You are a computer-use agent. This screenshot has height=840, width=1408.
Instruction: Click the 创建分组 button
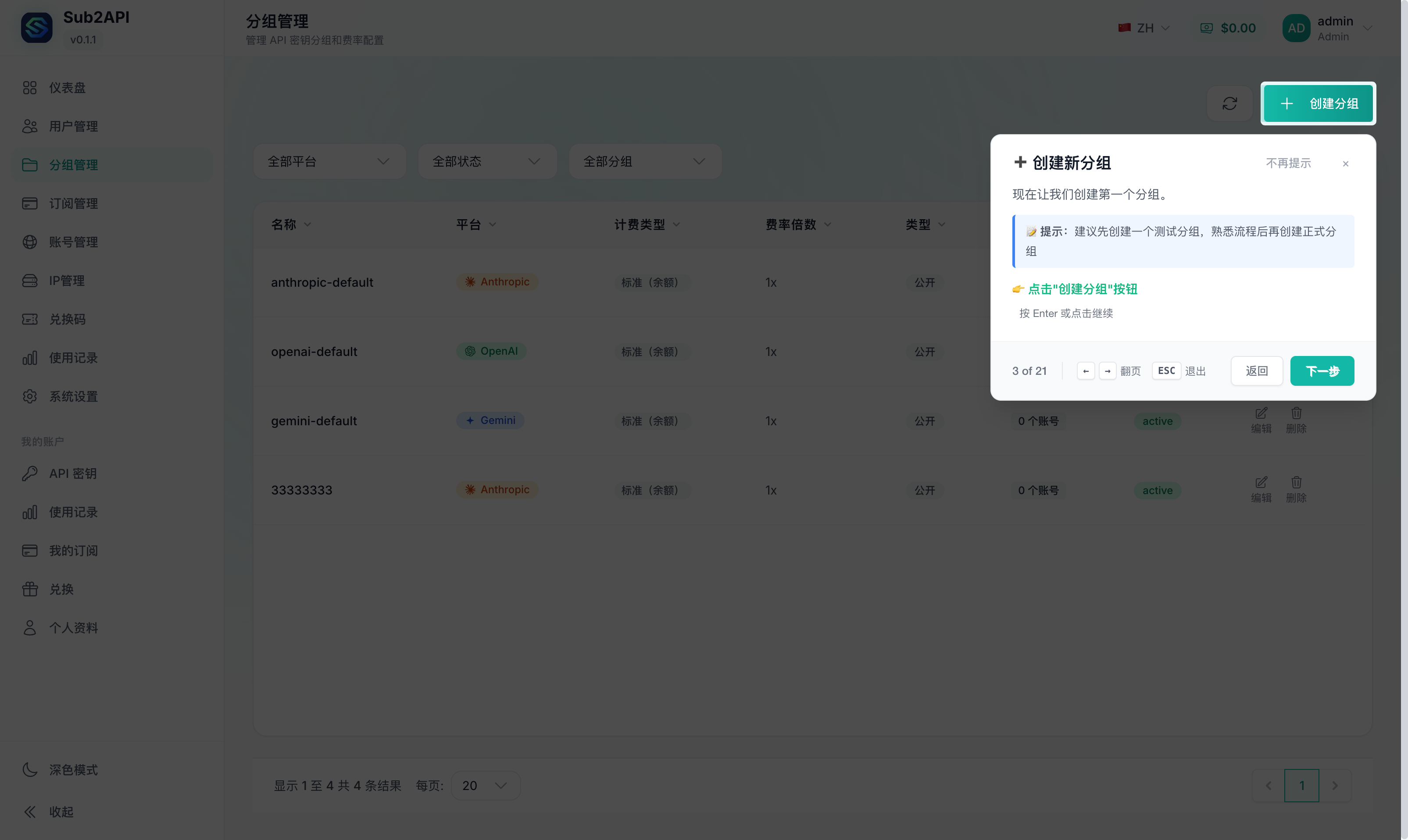[x=1318, y=103]
